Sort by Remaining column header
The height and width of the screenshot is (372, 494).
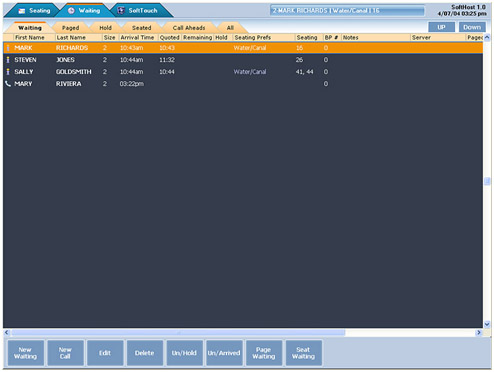pos(197,38)
